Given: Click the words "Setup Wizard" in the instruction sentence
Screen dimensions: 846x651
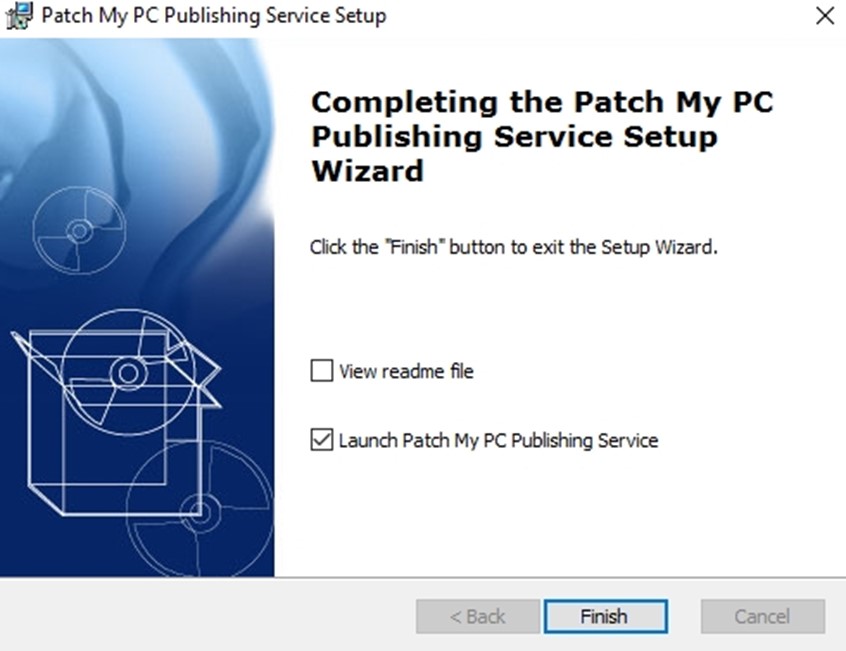Looking at the screenshot, I should click(x=659, y=247).
